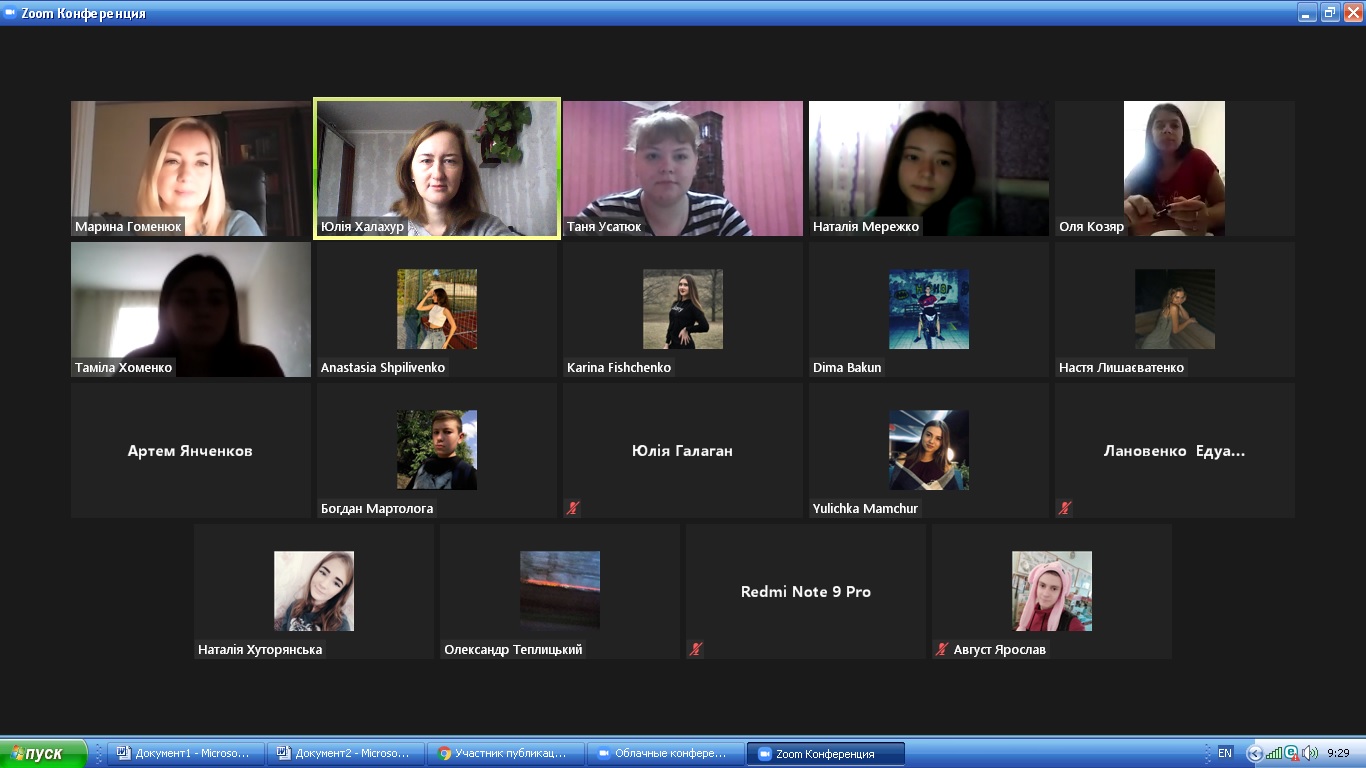The width and height of the screenshot is (1366, 768).
Task: Click muted microphone icon on Юлія Галаган tile
Action: (x=572, y=508)
